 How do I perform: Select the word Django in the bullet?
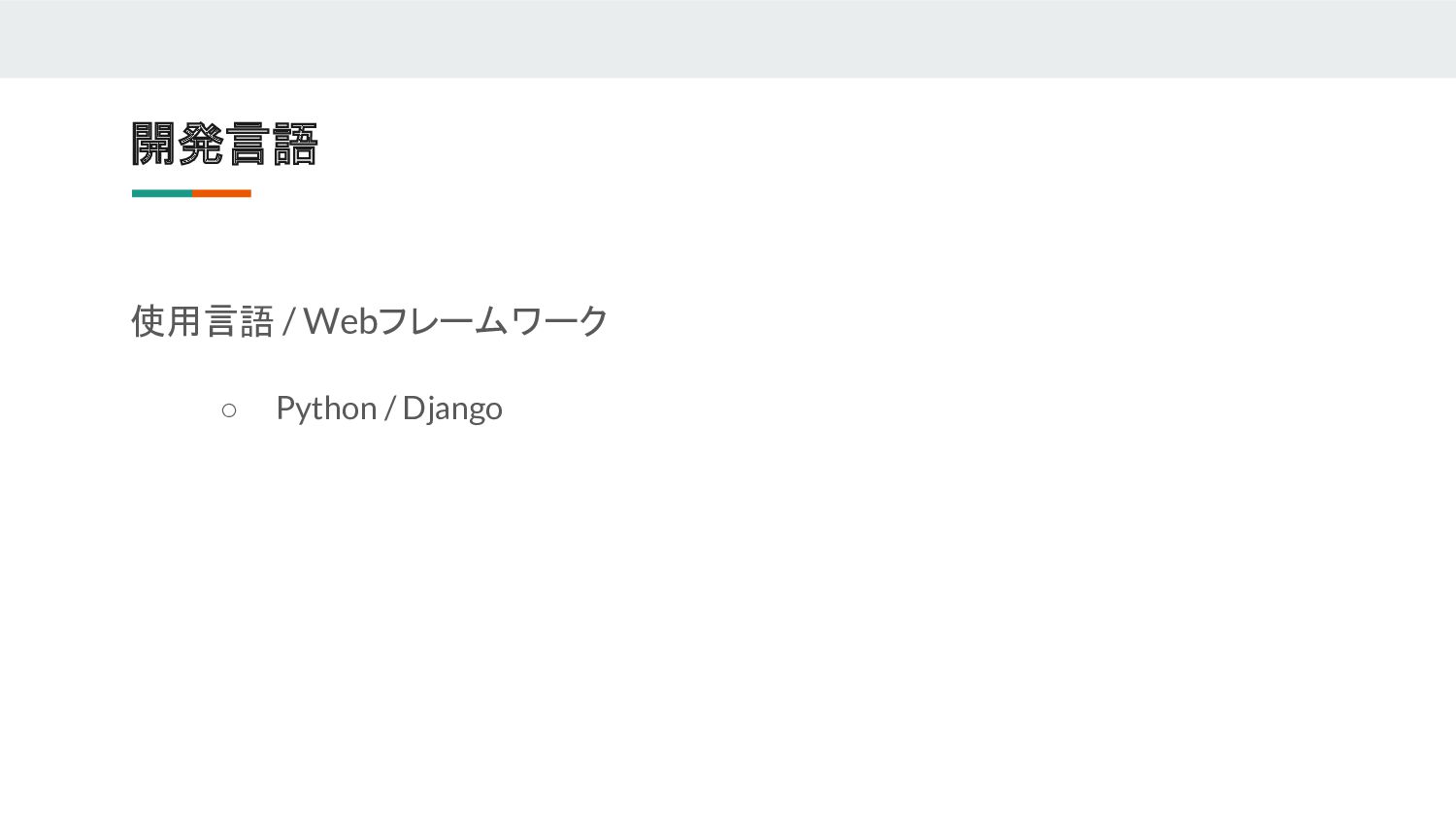(x=452, y=409)
